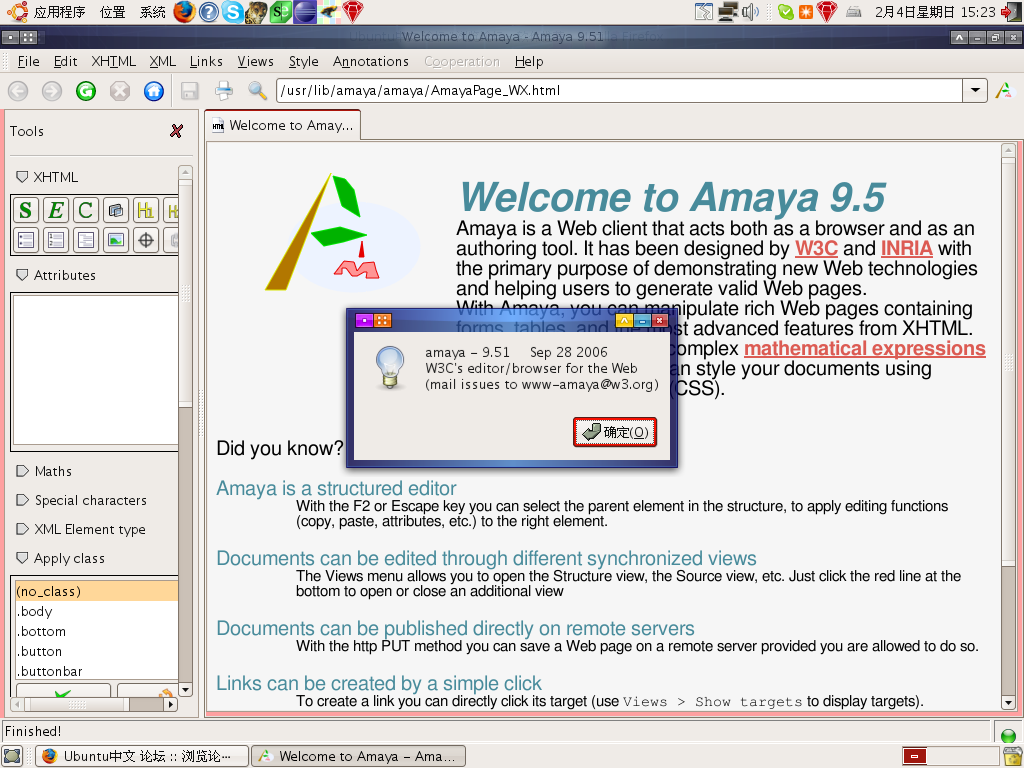
Task: Print the current document
Action: (x=223, y=91)
